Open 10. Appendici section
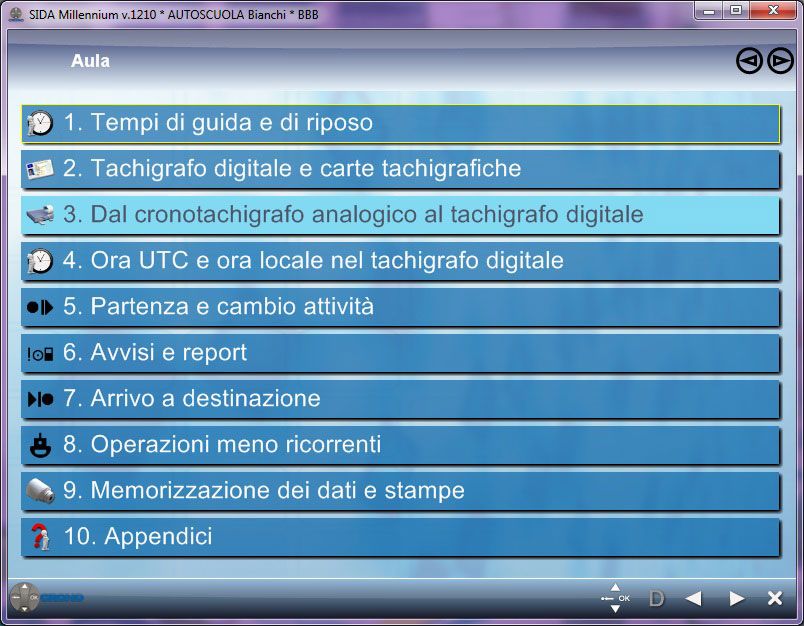Screen dimensions: 804x626 pyautogui.click(x=400, y=537)
